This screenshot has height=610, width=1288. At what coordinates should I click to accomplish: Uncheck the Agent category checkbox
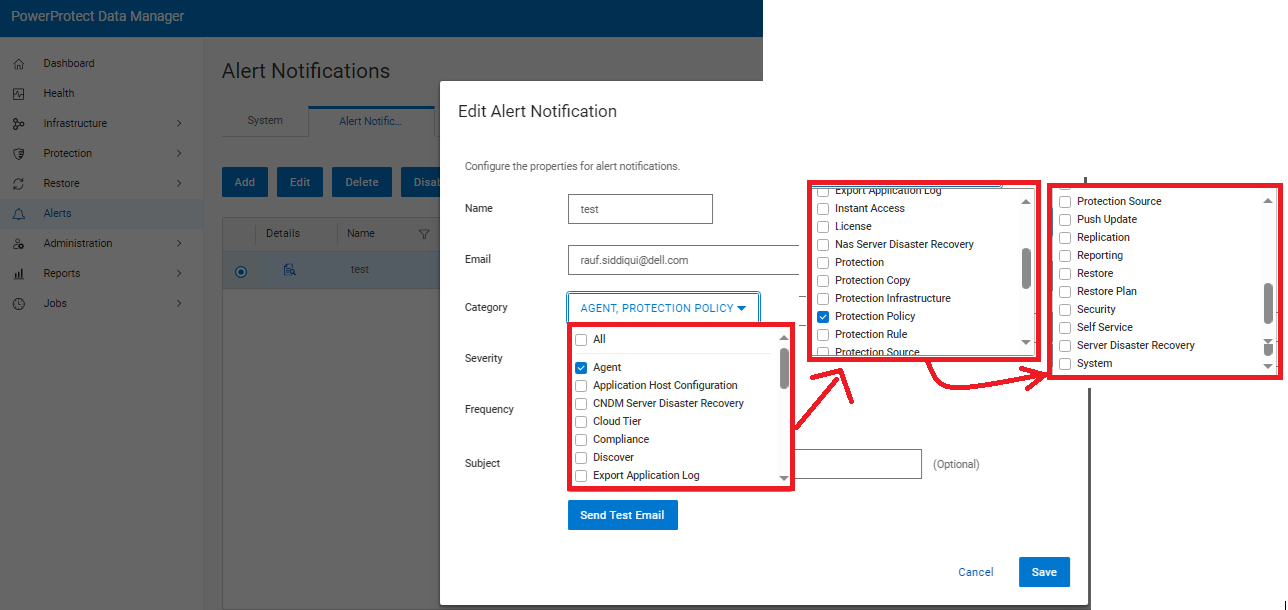580,367
